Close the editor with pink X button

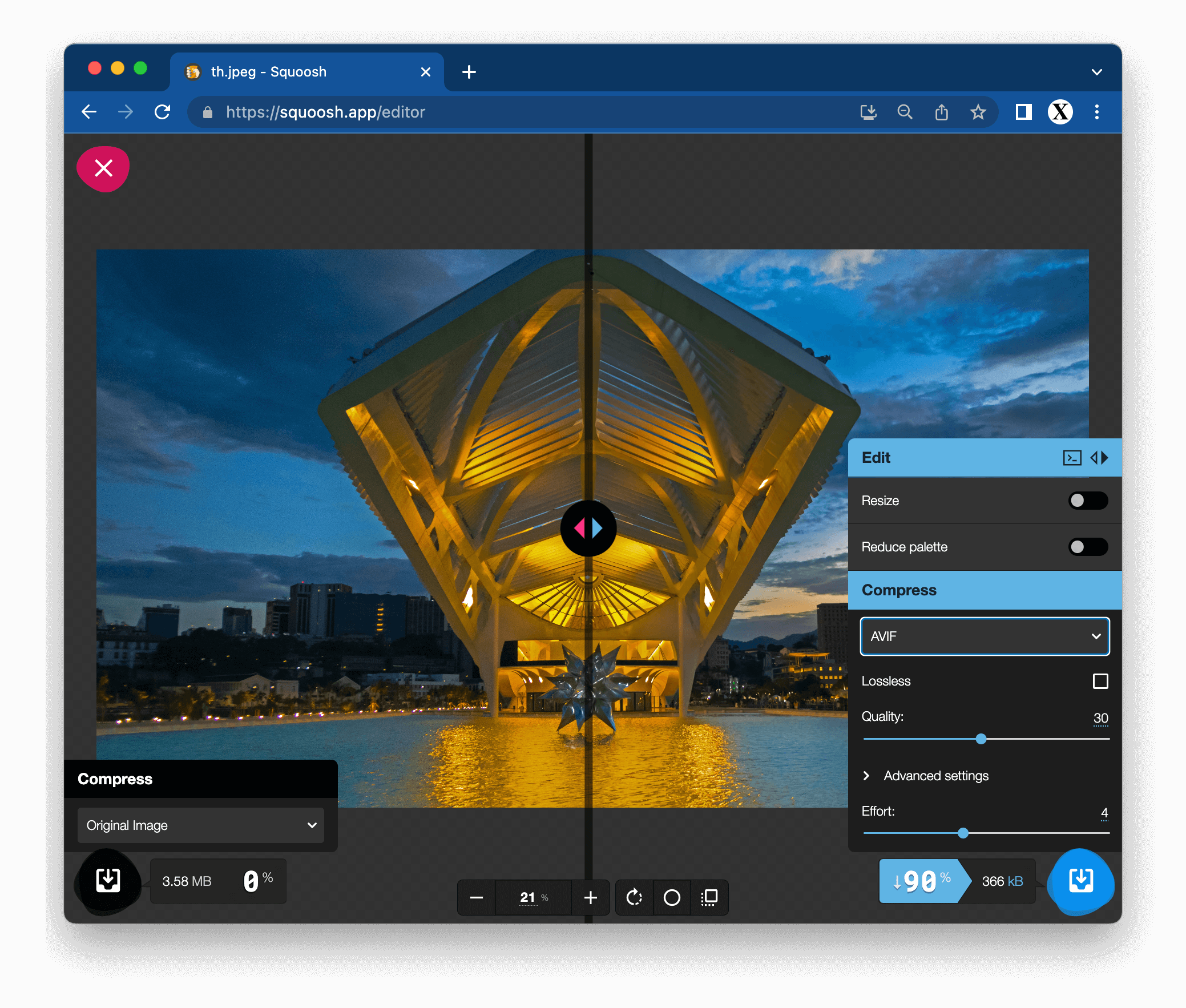[103, 168]
